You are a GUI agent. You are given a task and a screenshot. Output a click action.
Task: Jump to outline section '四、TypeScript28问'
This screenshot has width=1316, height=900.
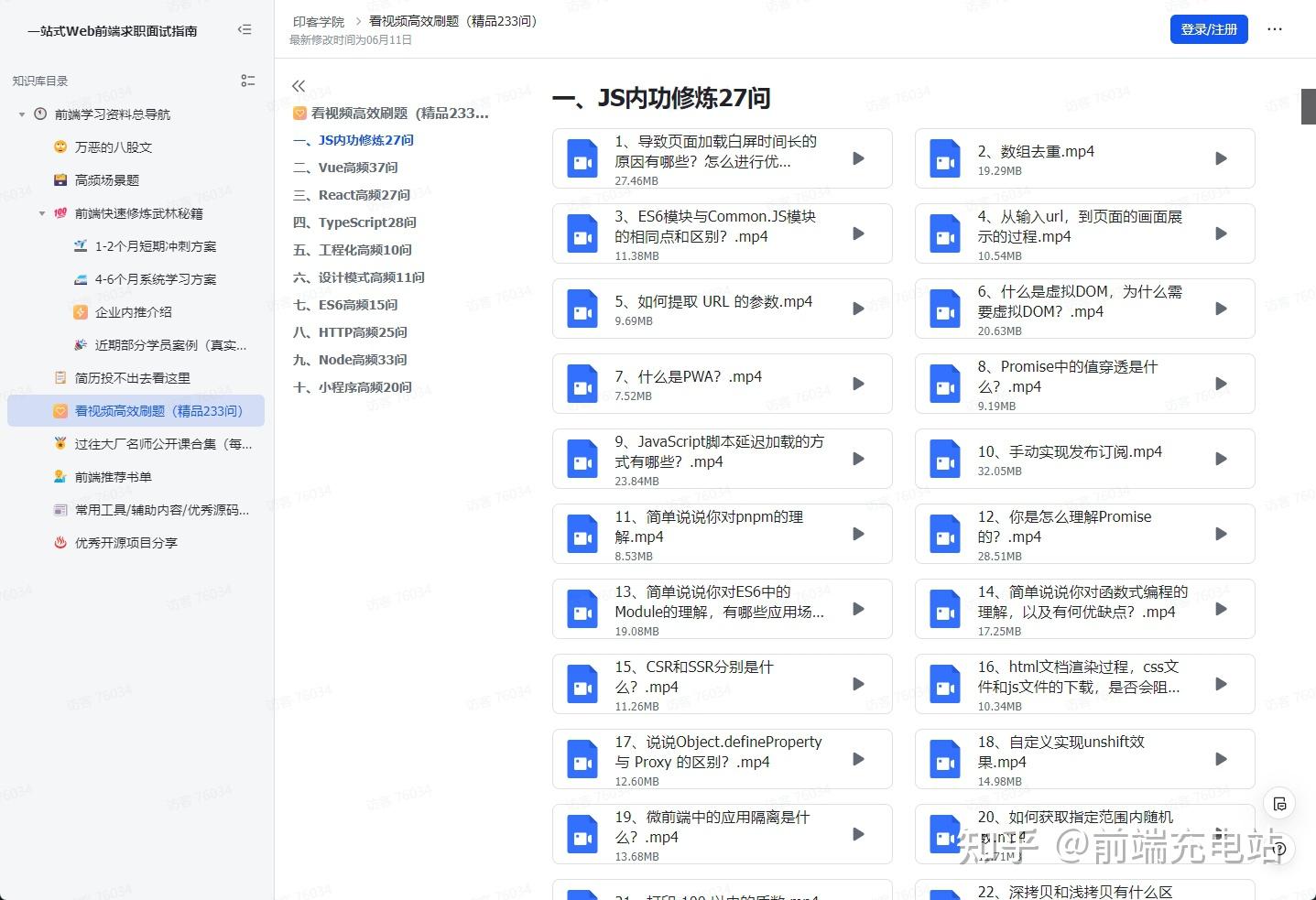click(354, 222)
